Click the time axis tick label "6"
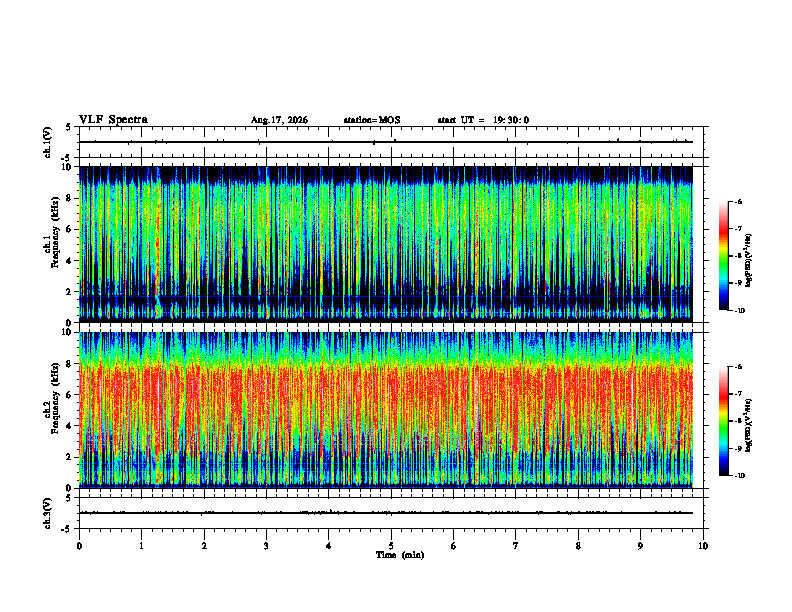792x612 pixels. pyautogui.click(x=454, y=546)
